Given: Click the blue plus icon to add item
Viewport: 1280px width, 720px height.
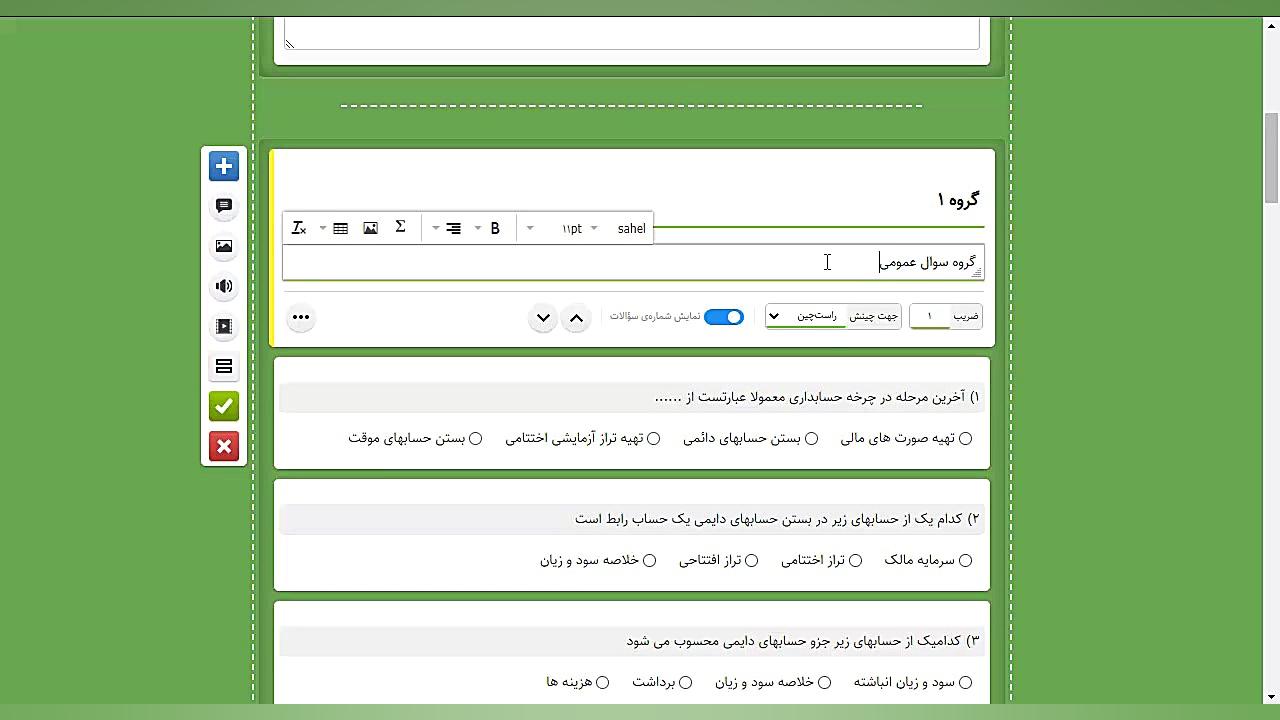Looking at the screenshot, I should pos(223,166).
